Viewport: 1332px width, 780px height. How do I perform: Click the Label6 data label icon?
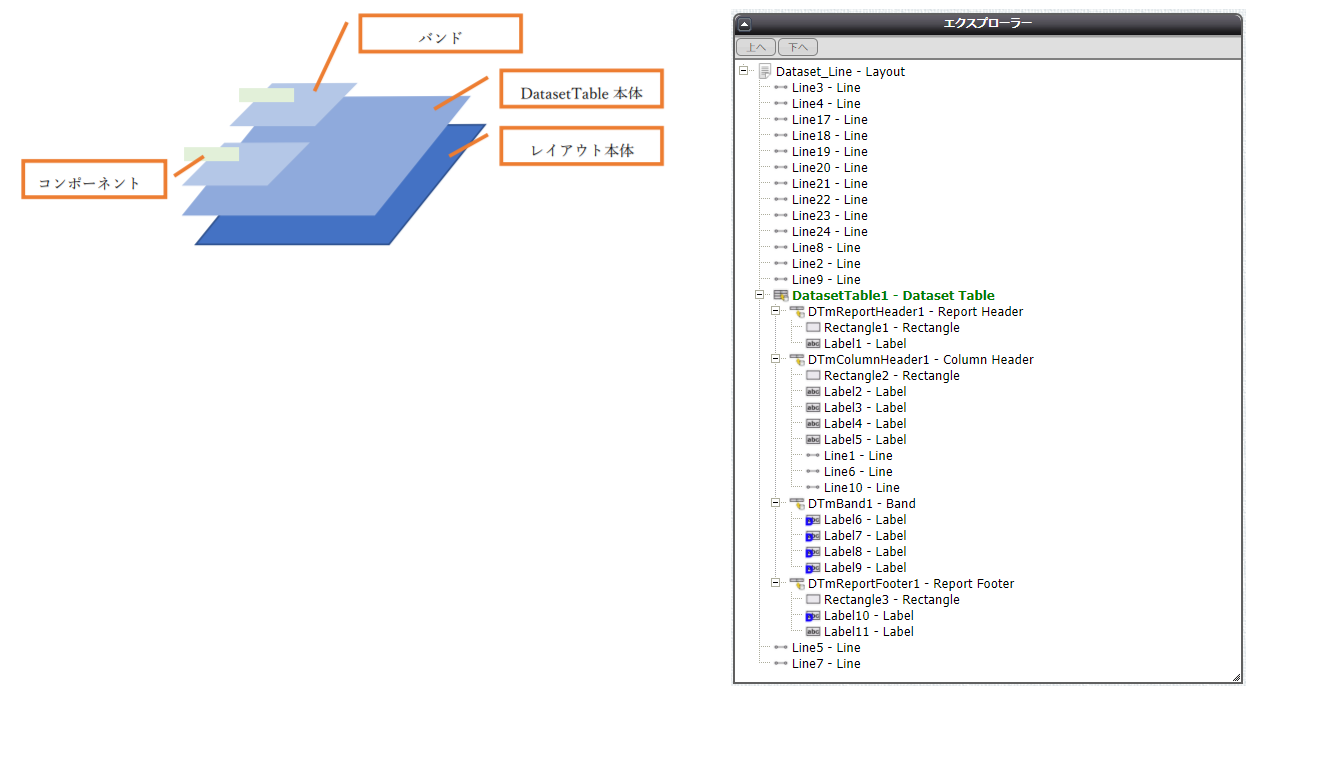click(x=813, y=520)
